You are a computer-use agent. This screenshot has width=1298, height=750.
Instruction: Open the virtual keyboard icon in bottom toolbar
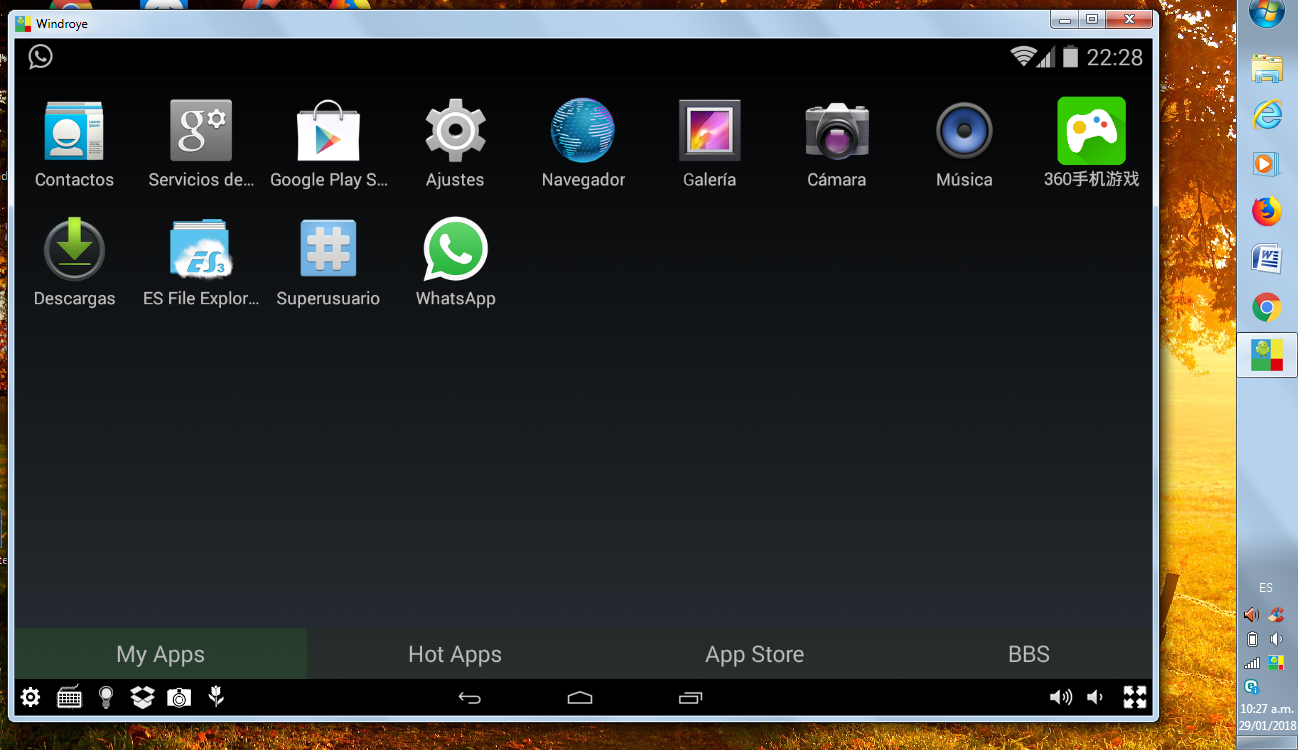pyautogui.click(x=68, y=697)
